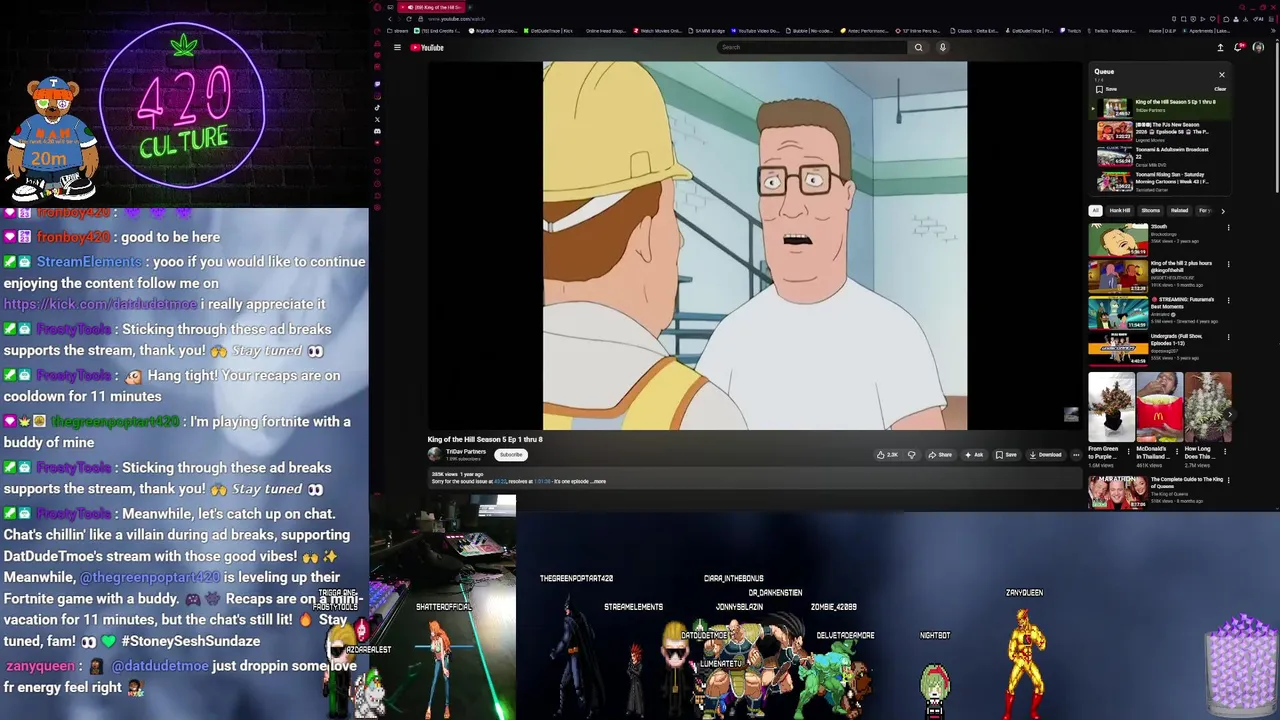Open the SAMMI Bridge bookmark

click(x=706, y=31)
